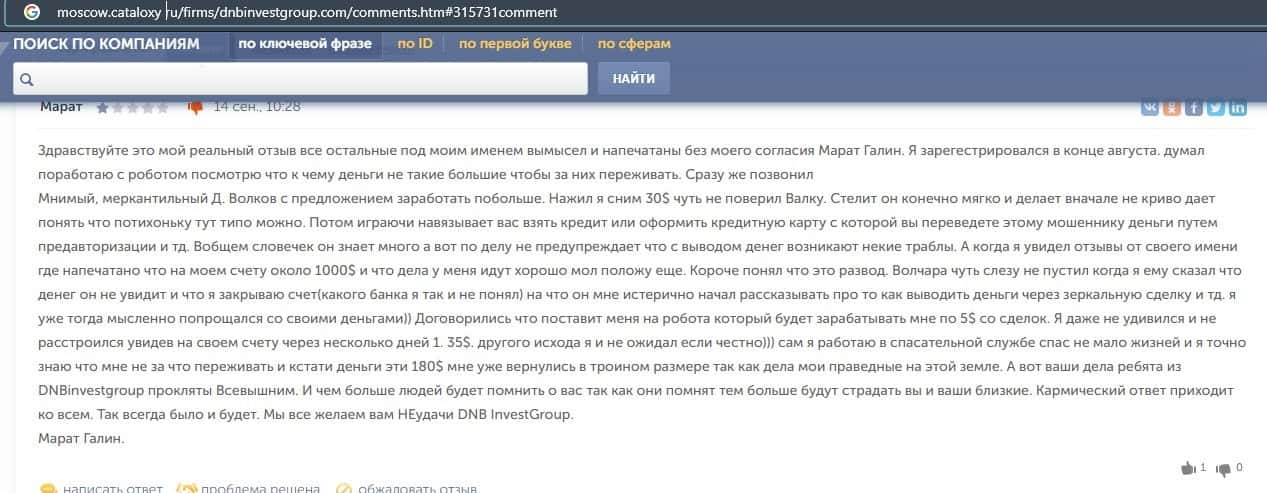Click the thumbs-up like icon
This screenshot has height=493, width=1267.
[x=1188, y=468]
